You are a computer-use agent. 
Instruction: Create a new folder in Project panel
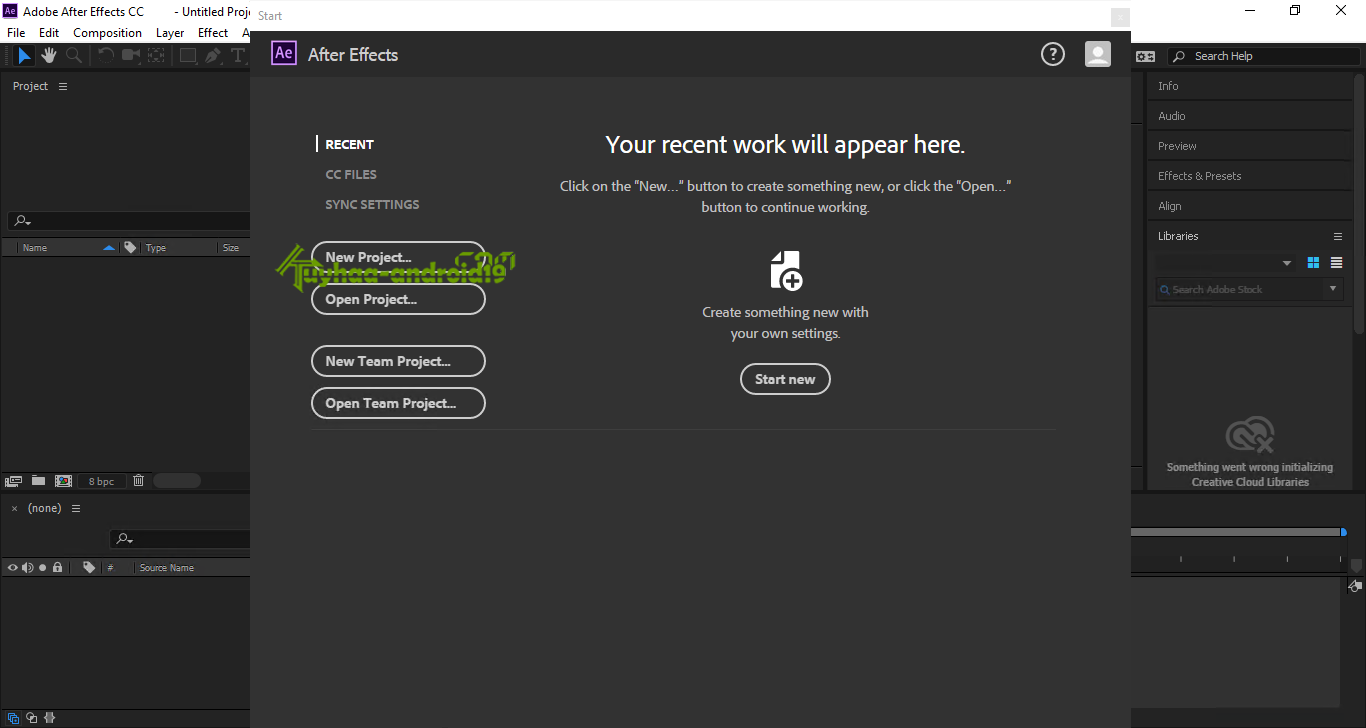pos(38,481)
